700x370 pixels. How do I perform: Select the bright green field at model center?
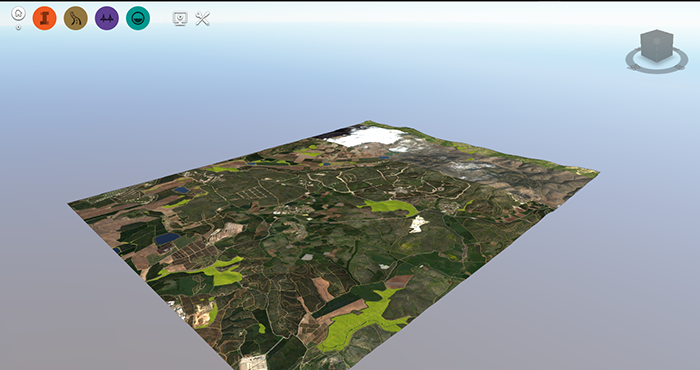389,207
